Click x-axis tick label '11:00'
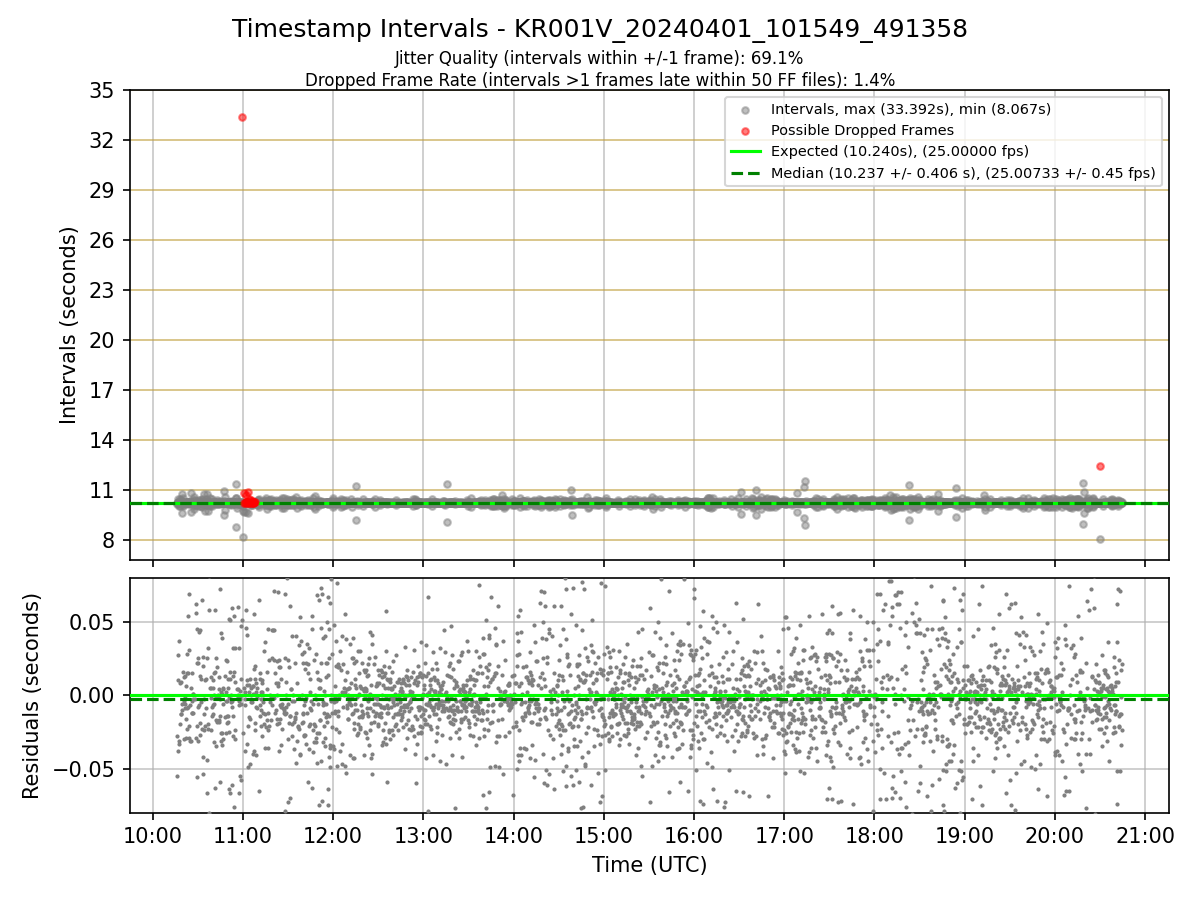Viewport: 1200px width, 900px height. coord(243,835)
